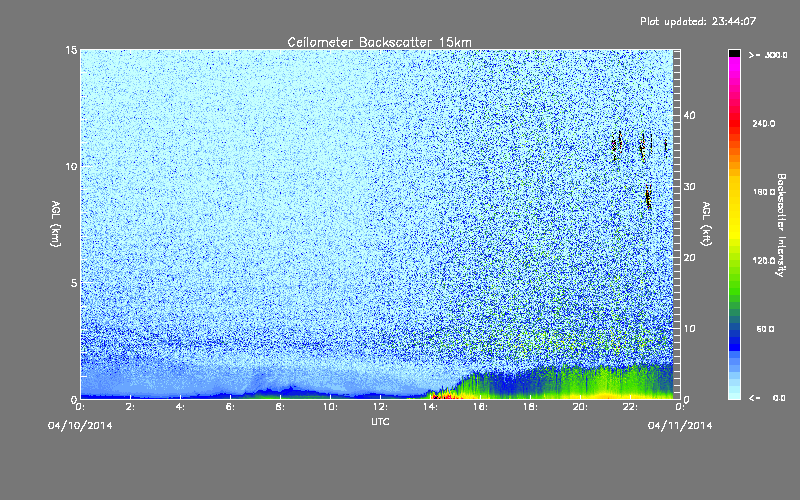This screenshot has width=800, height=500.
Task: Click the 6: hour tick on the UTC axis
Action: tap(230, 407)
